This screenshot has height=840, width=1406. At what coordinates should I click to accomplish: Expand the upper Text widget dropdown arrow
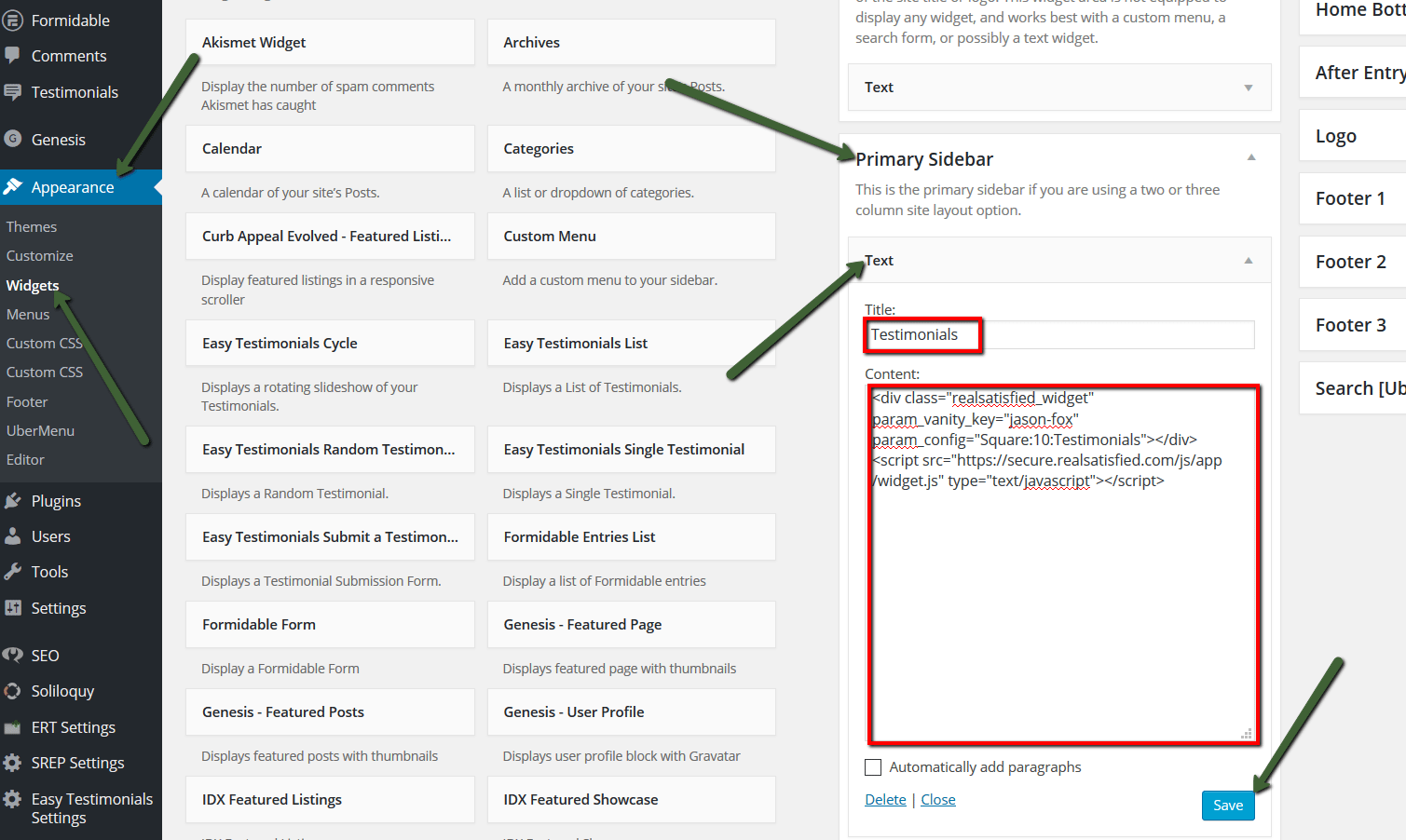tap(1249, 88)
